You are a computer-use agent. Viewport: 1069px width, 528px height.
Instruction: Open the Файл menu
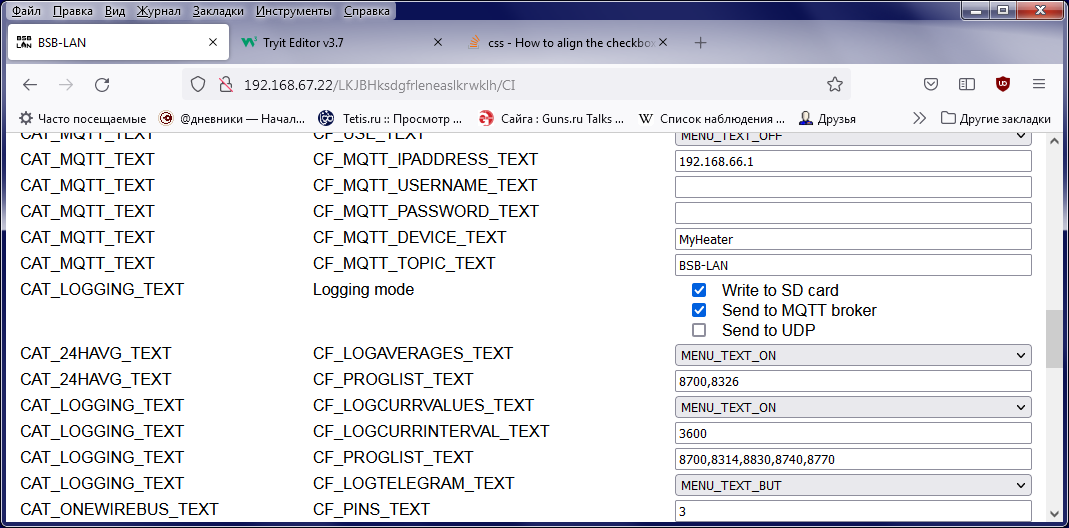pyautogui.click(x=26, y=11)
